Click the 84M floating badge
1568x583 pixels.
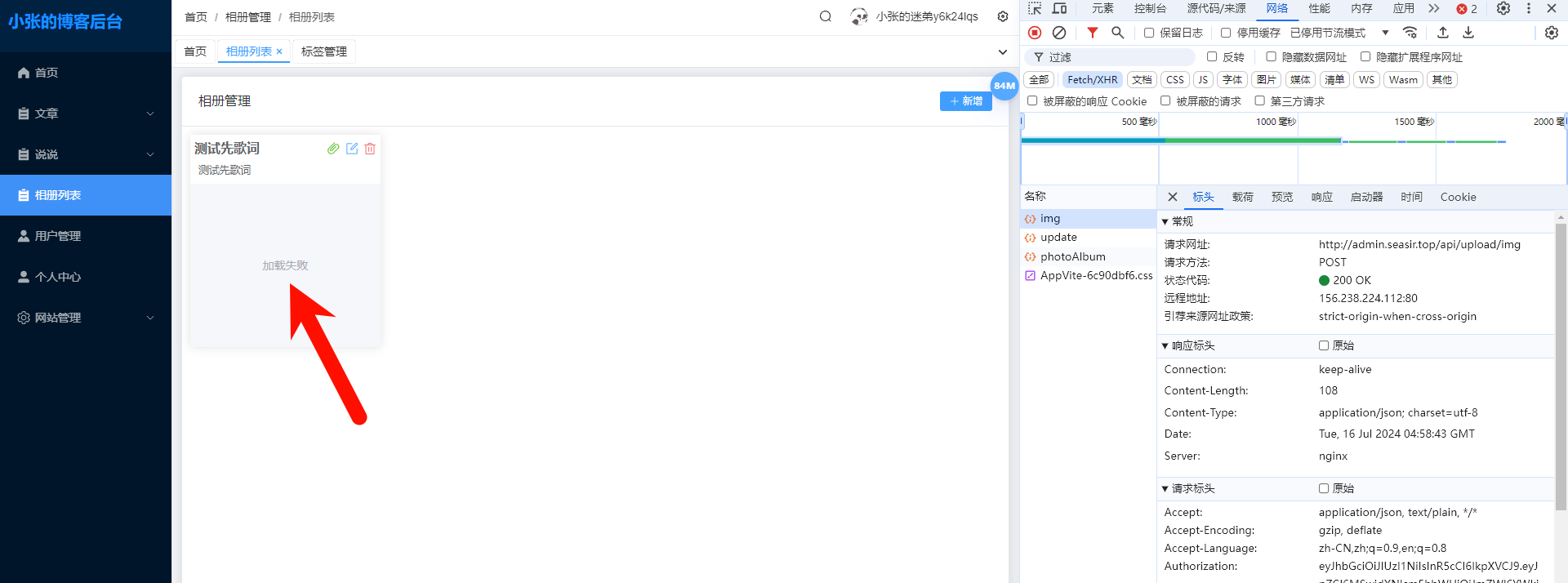click(1004, 86)
